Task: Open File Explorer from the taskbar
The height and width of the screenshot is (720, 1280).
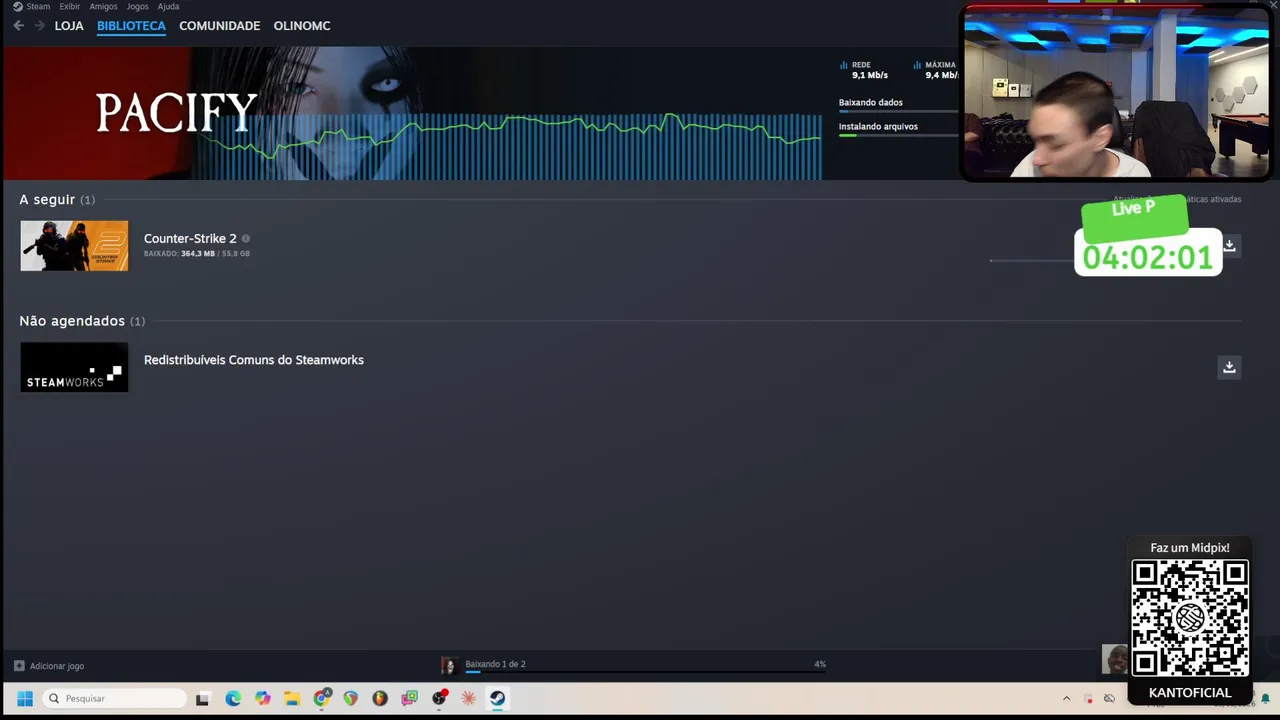Action: point(292,698)
